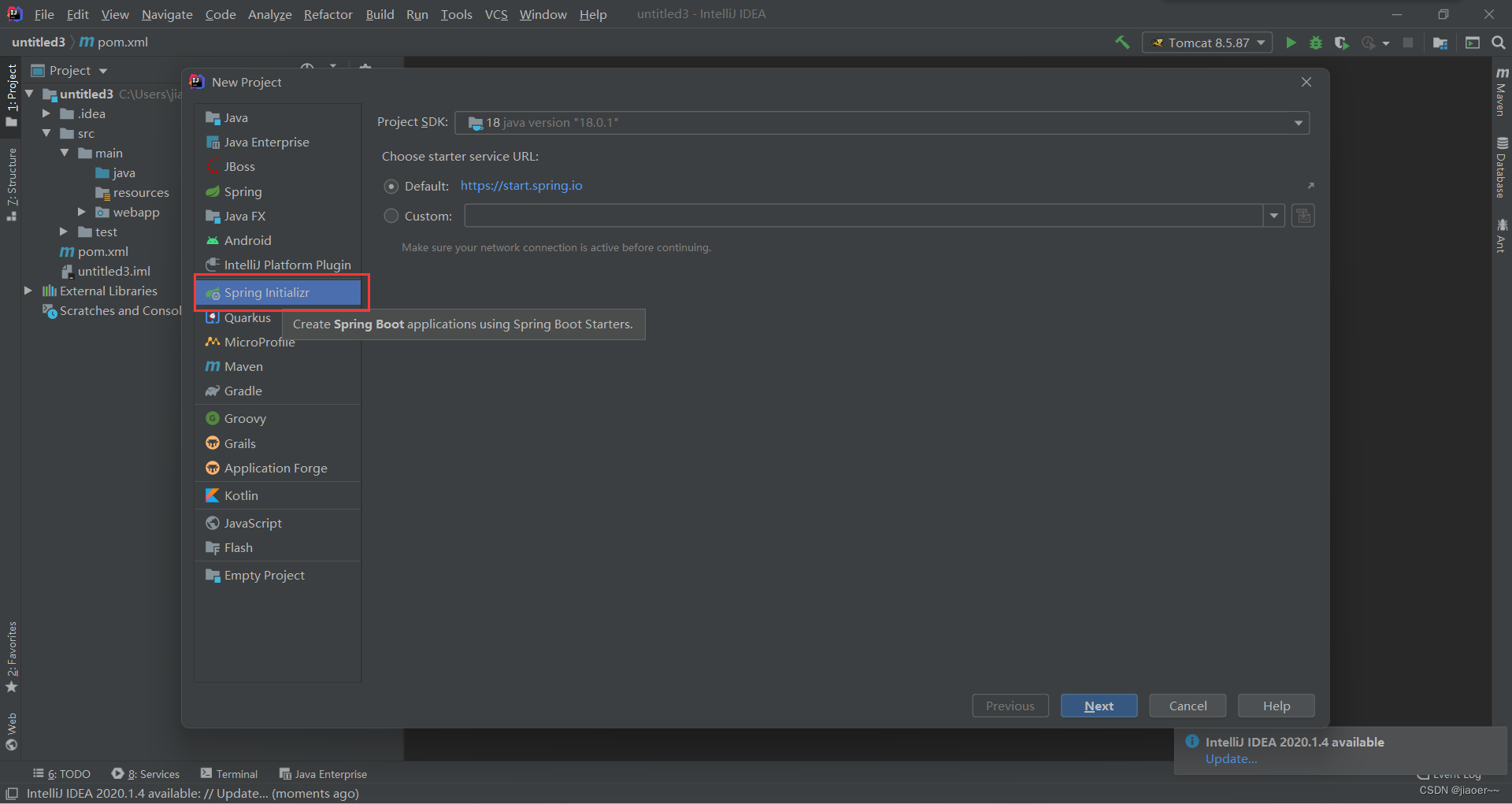Image resolution: width=1512 pixels, height=804 pixels.
Task: Expand the .idea folder
Action: tap(46, 113)
